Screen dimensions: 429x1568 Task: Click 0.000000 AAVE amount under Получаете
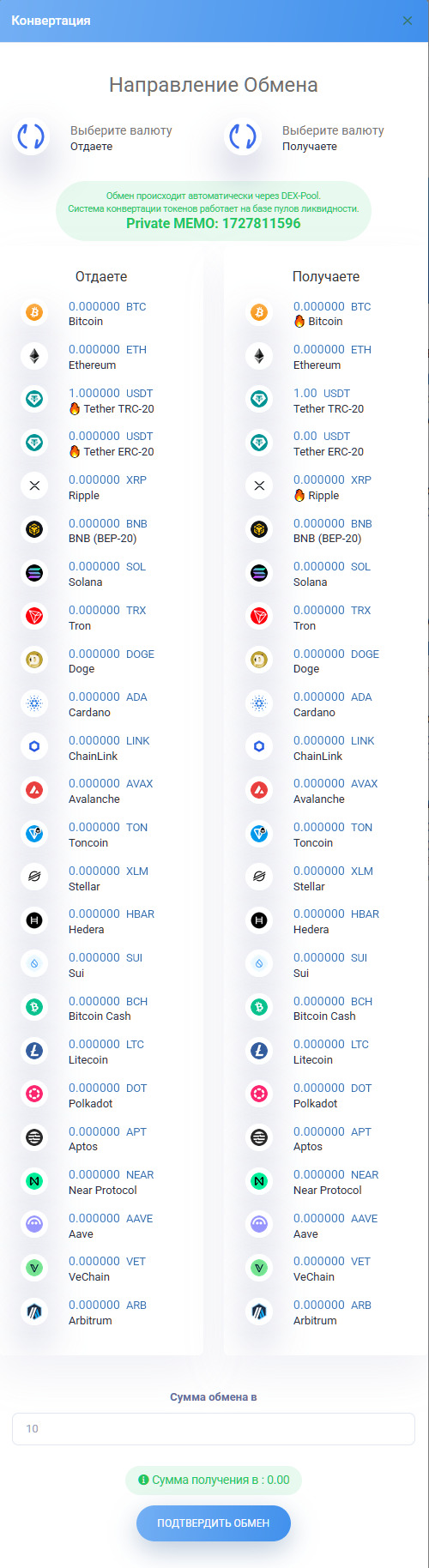[335, 1218]
